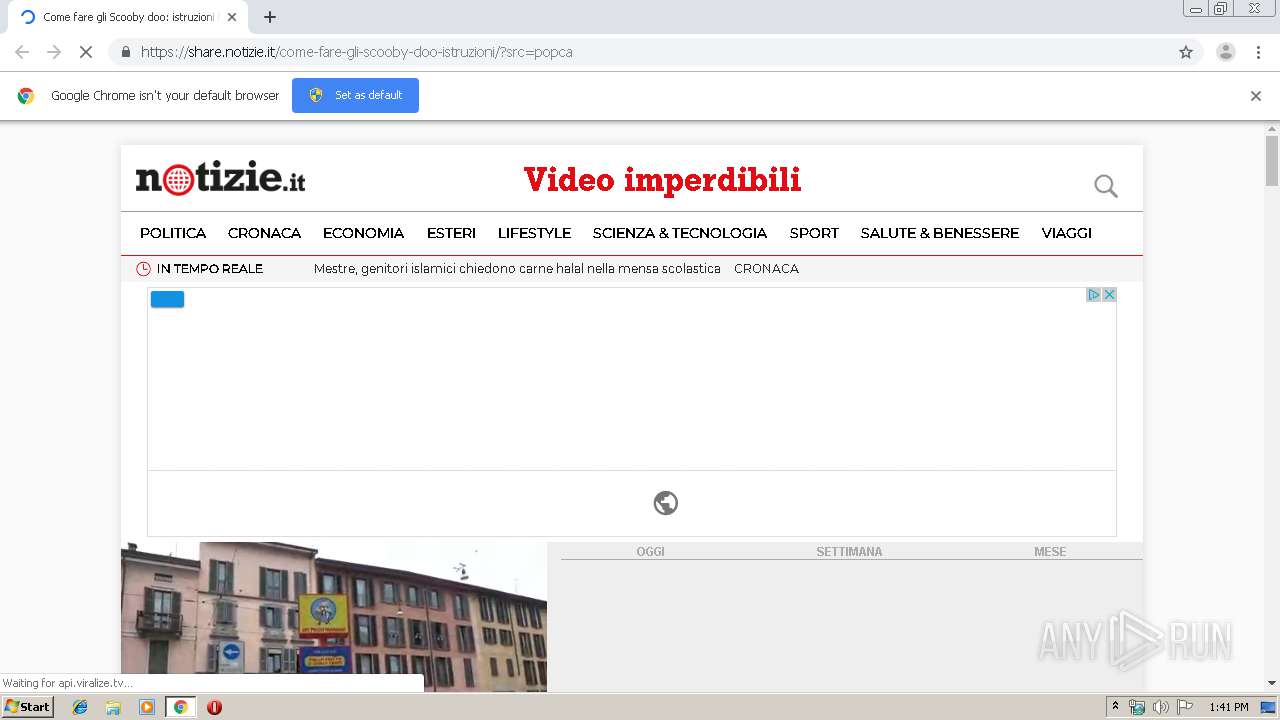Open the ESTERI section

point(451,233)
